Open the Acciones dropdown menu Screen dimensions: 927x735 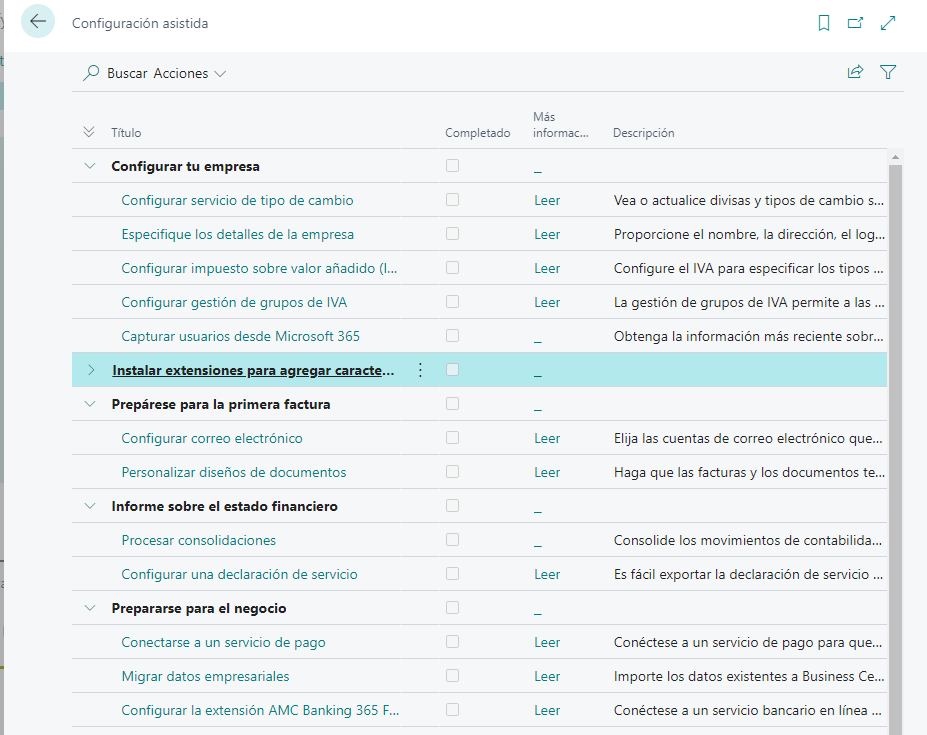click(x=190, y=73)
